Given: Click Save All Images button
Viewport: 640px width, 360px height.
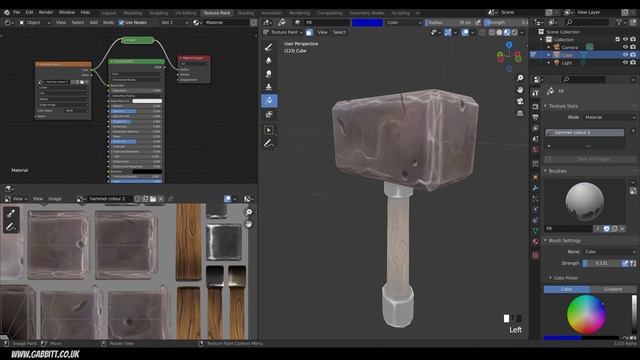Looking at the screenshot, I should [590, 159].
